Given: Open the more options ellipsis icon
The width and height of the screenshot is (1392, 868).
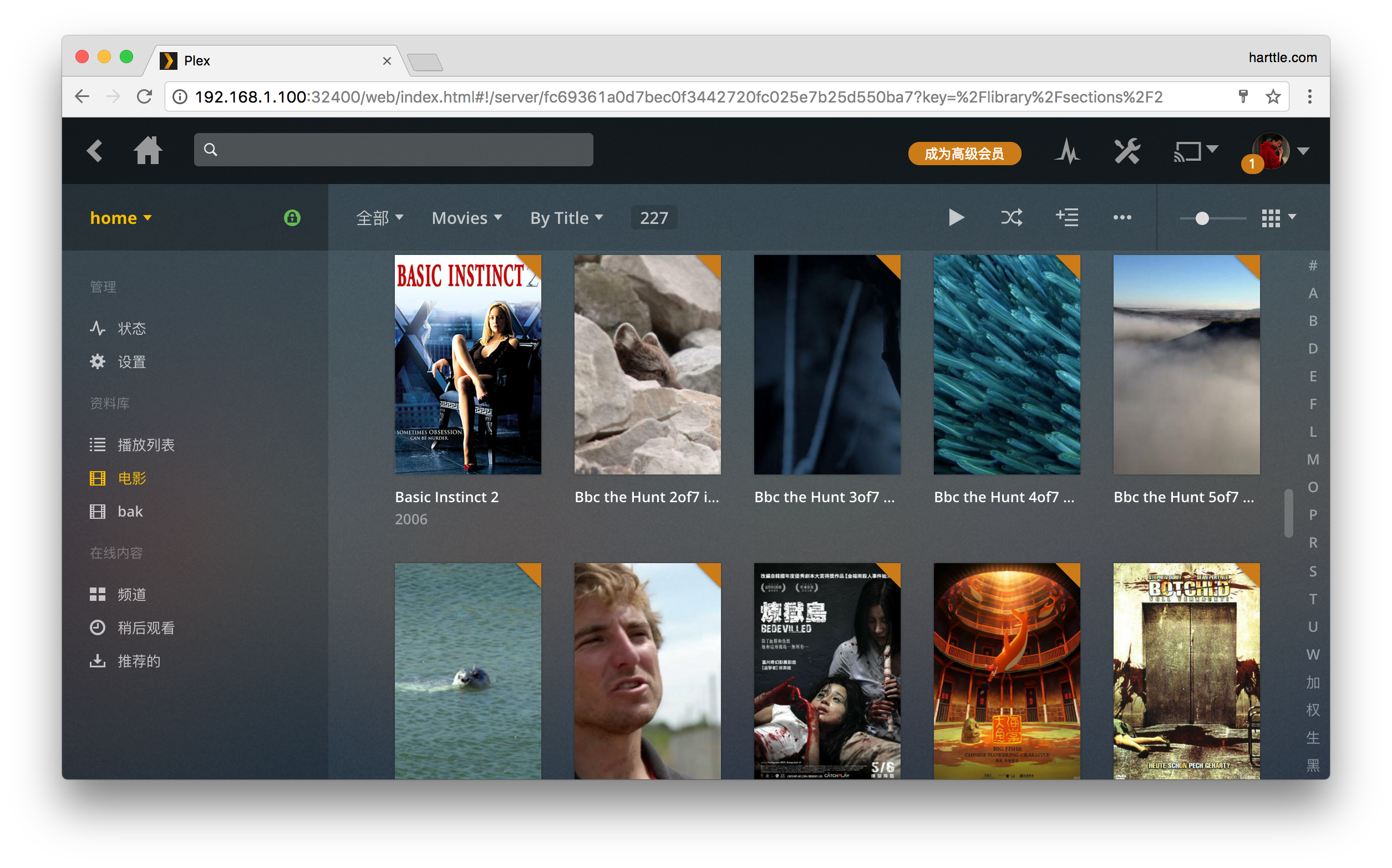Looking at the screenshot, I should coord(1121,217).
